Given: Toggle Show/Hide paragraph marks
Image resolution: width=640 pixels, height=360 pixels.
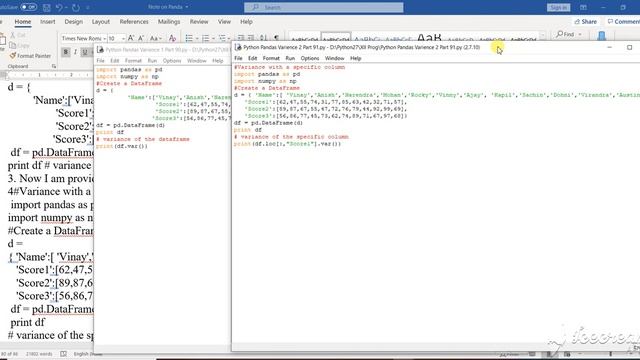Looking at the screenshot, I should pyautogui.click(x=276, y=38).
